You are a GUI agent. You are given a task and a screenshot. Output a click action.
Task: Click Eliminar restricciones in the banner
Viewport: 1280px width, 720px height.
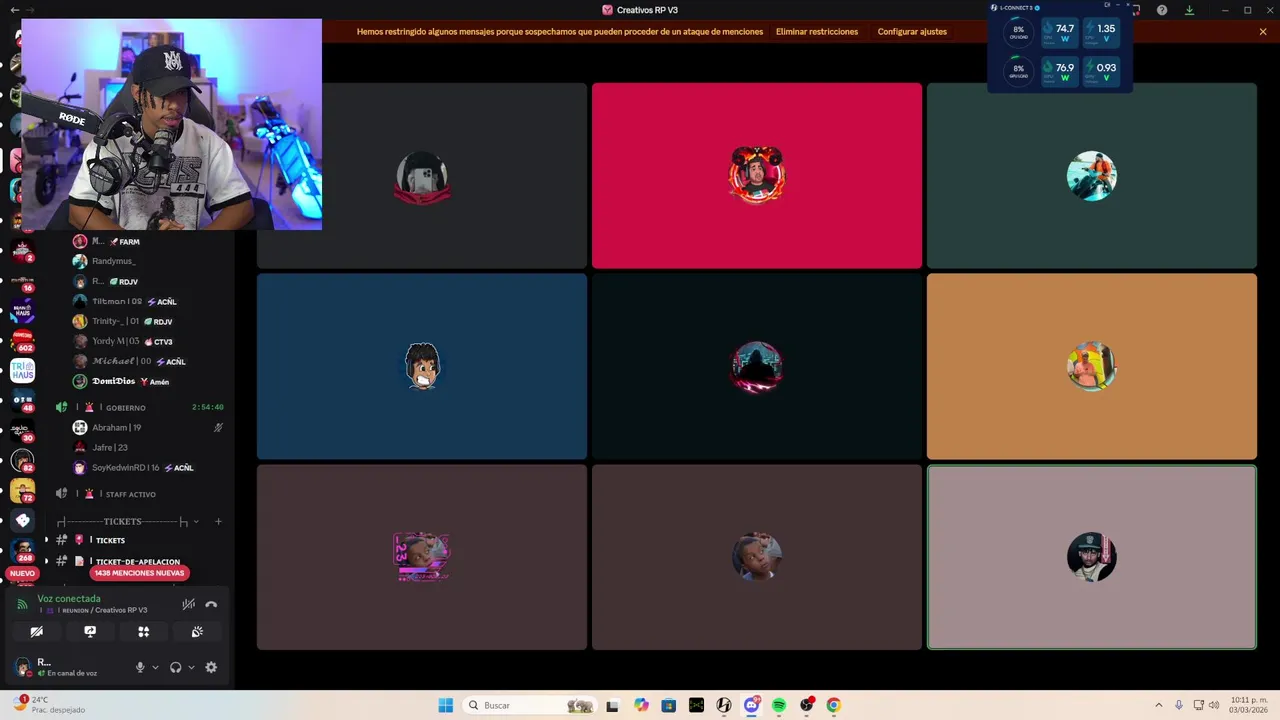click(x=817, y=32)
